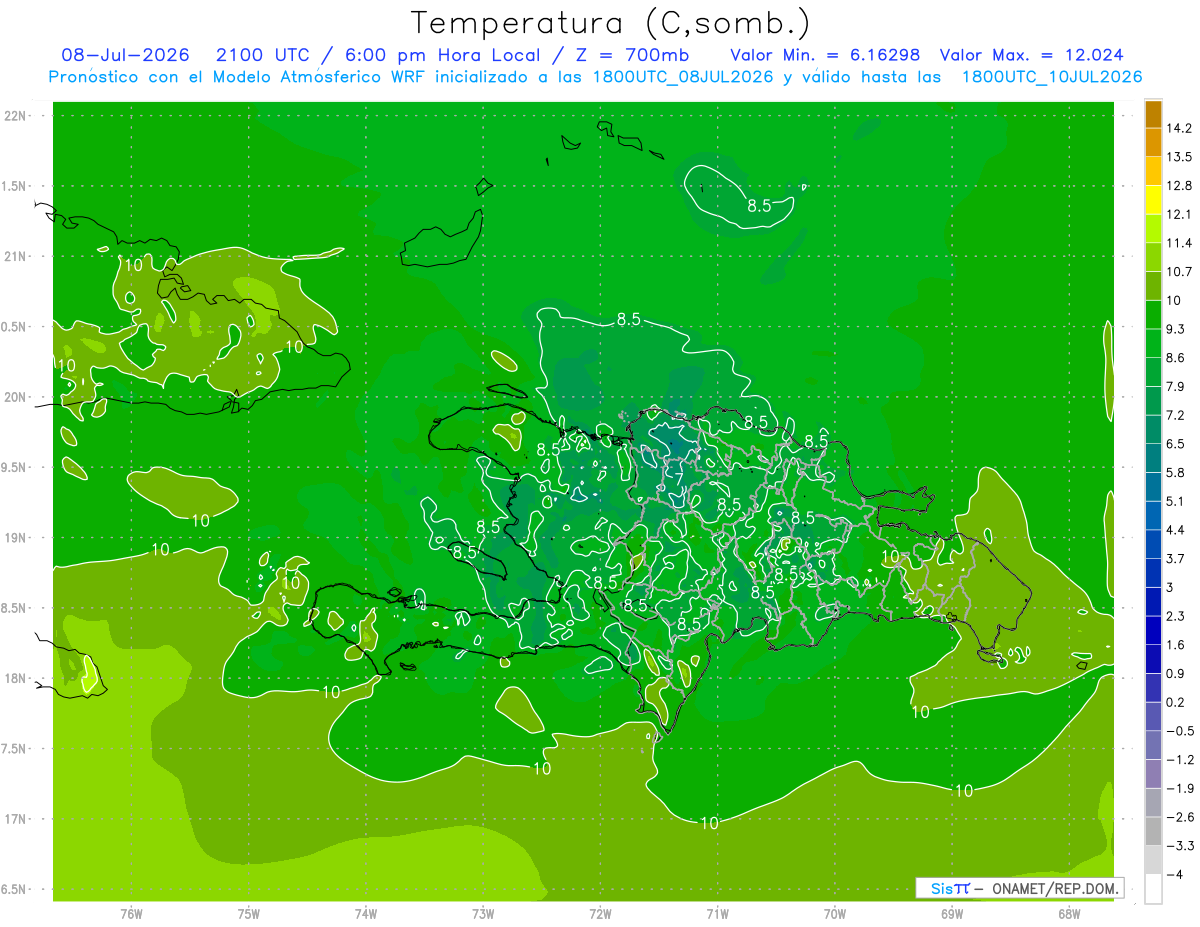The height and width of the screenshot is (927, 1200).
Task: Click the '-4' color bar value
Action: click(1174, 875)
